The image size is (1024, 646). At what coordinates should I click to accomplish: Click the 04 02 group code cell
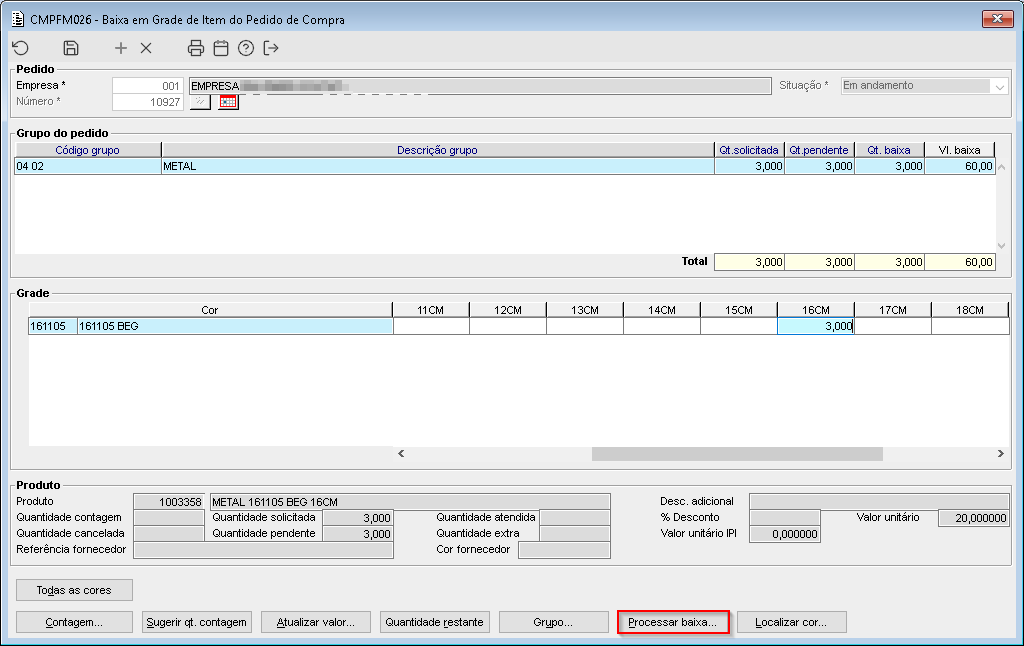click(x=88, y=166)
